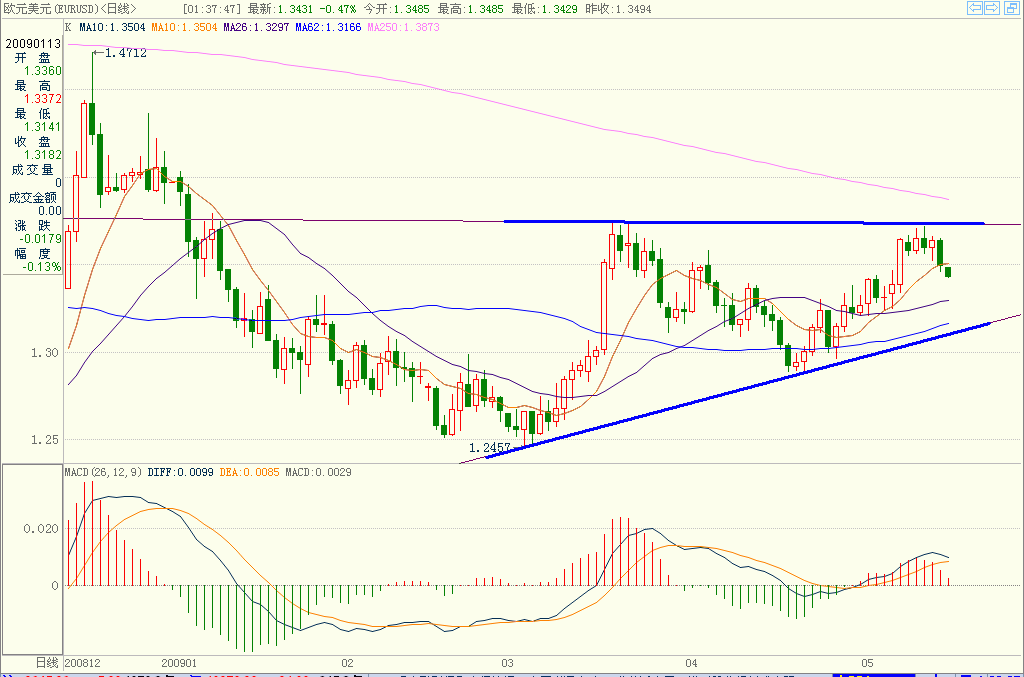Select the MA62:1.3166 indicator label
The width and height of the screenshot is (1024, 677).
click(x=328, y=27)
